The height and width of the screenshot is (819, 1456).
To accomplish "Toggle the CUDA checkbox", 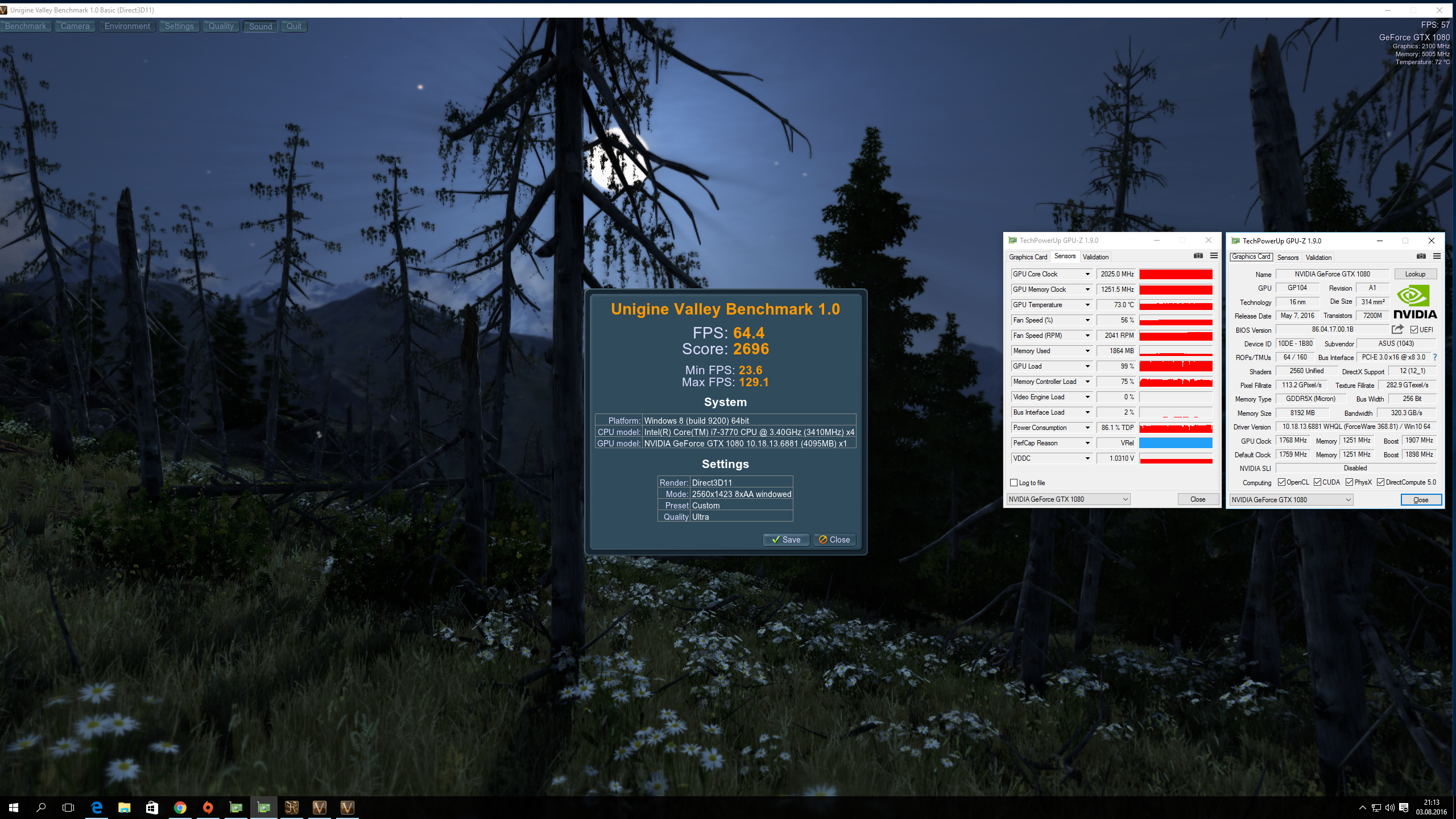I will point(1317,482).
